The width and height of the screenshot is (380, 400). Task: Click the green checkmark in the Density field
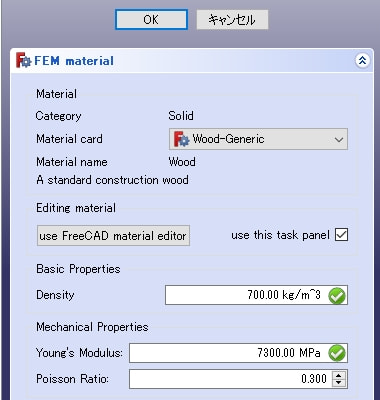[x=337, y=296]
